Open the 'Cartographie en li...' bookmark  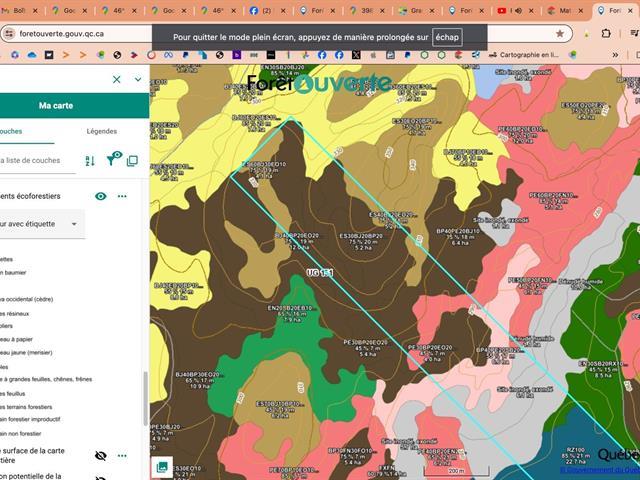524,55
